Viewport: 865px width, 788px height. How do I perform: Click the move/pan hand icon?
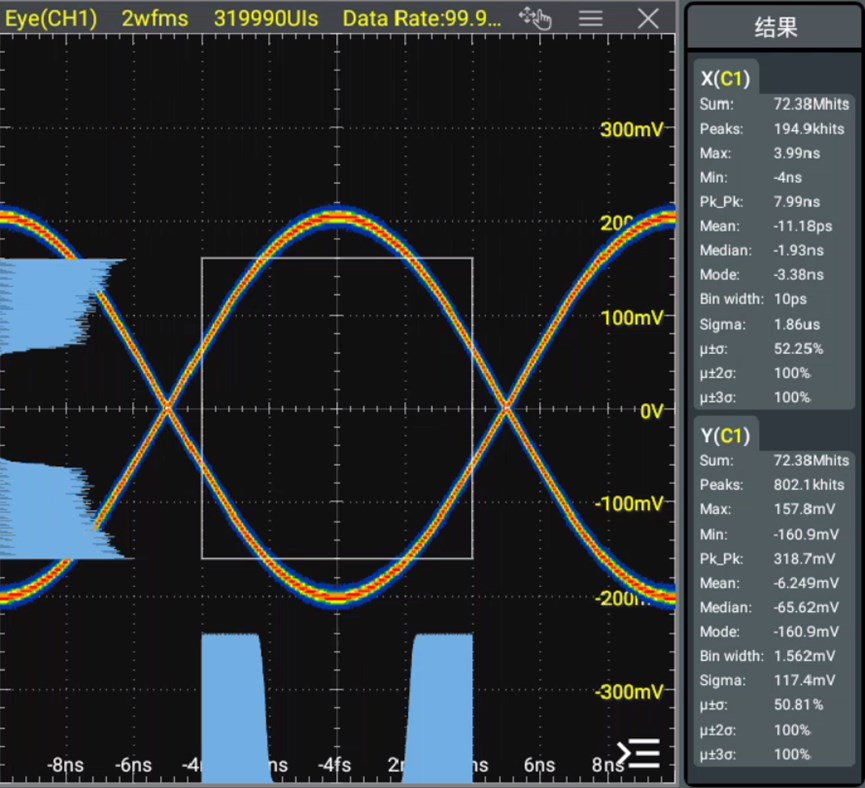(x=535, y=19)
